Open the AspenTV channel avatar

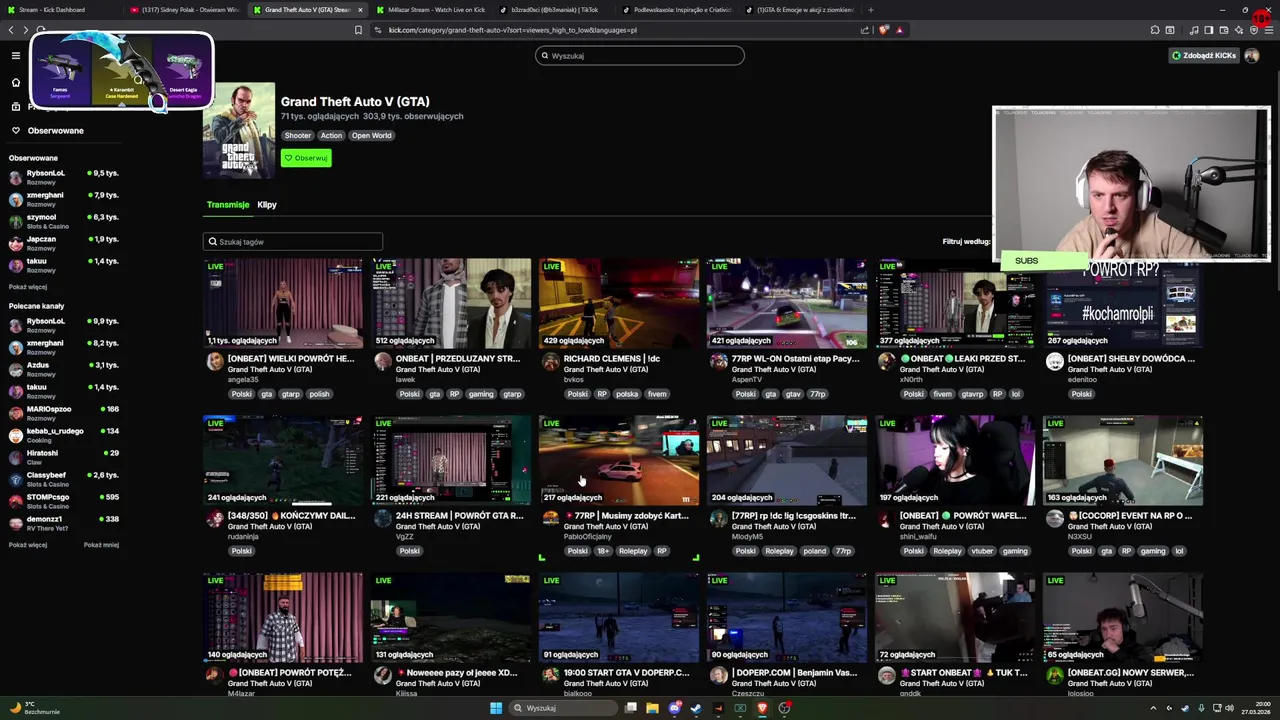(719, 363)
